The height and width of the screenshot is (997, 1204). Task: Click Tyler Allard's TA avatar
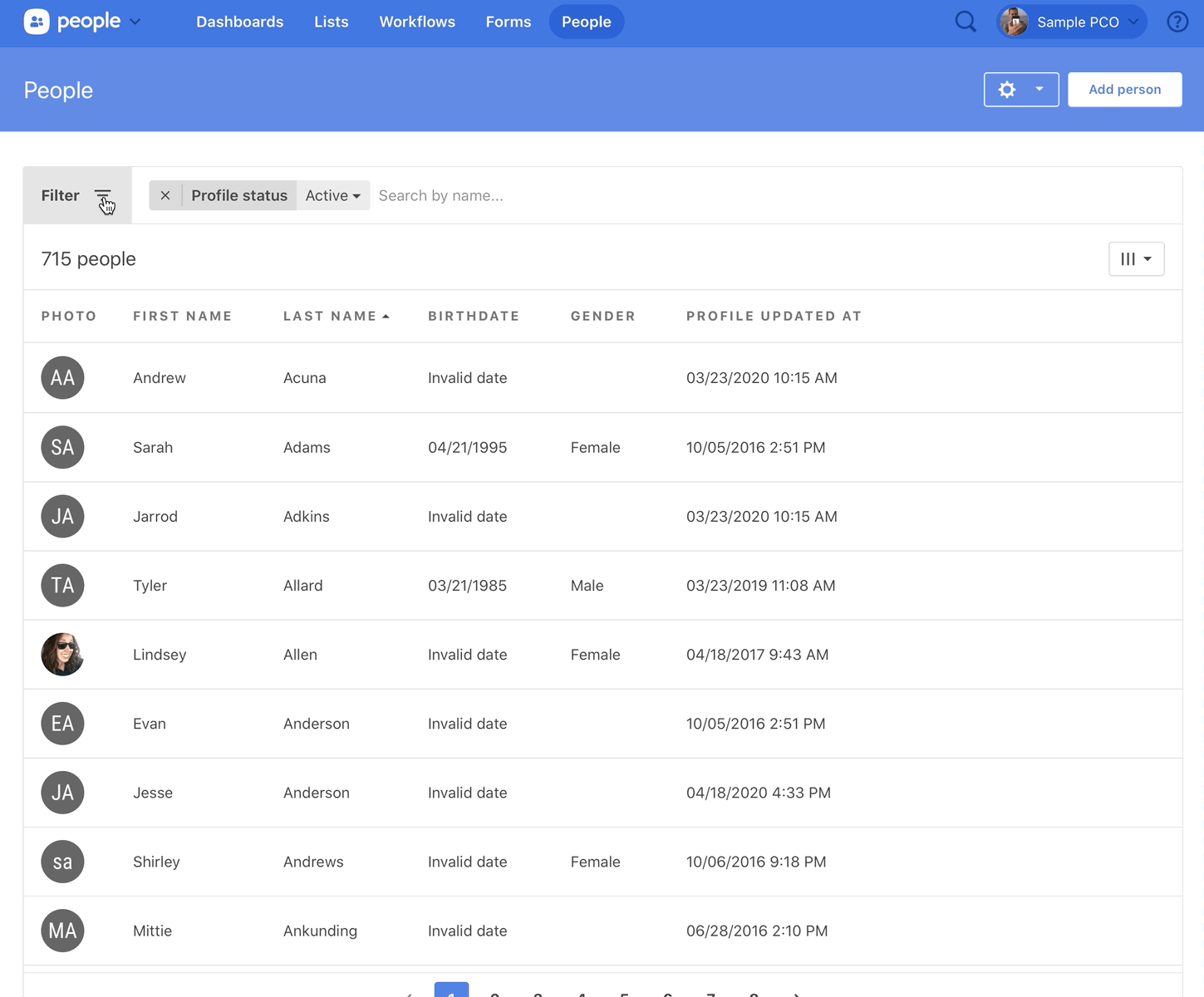point(62,586)
